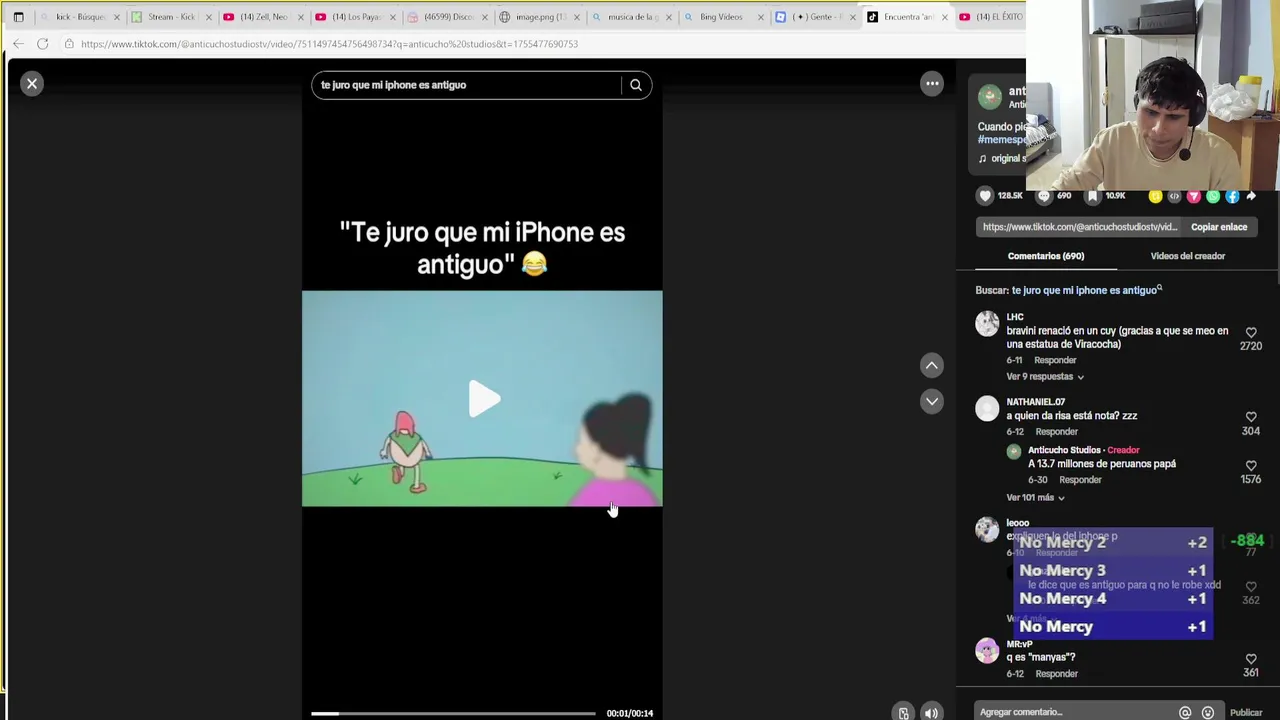Click the video search text field

(x=466, y=85)
